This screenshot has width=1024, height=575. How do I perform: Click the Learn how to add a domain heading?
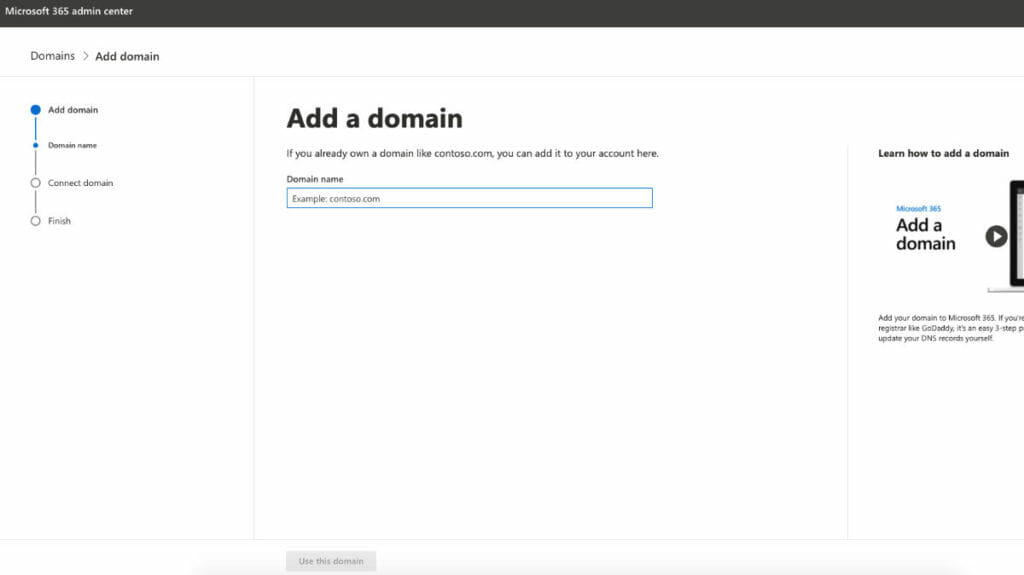(943, 154)
